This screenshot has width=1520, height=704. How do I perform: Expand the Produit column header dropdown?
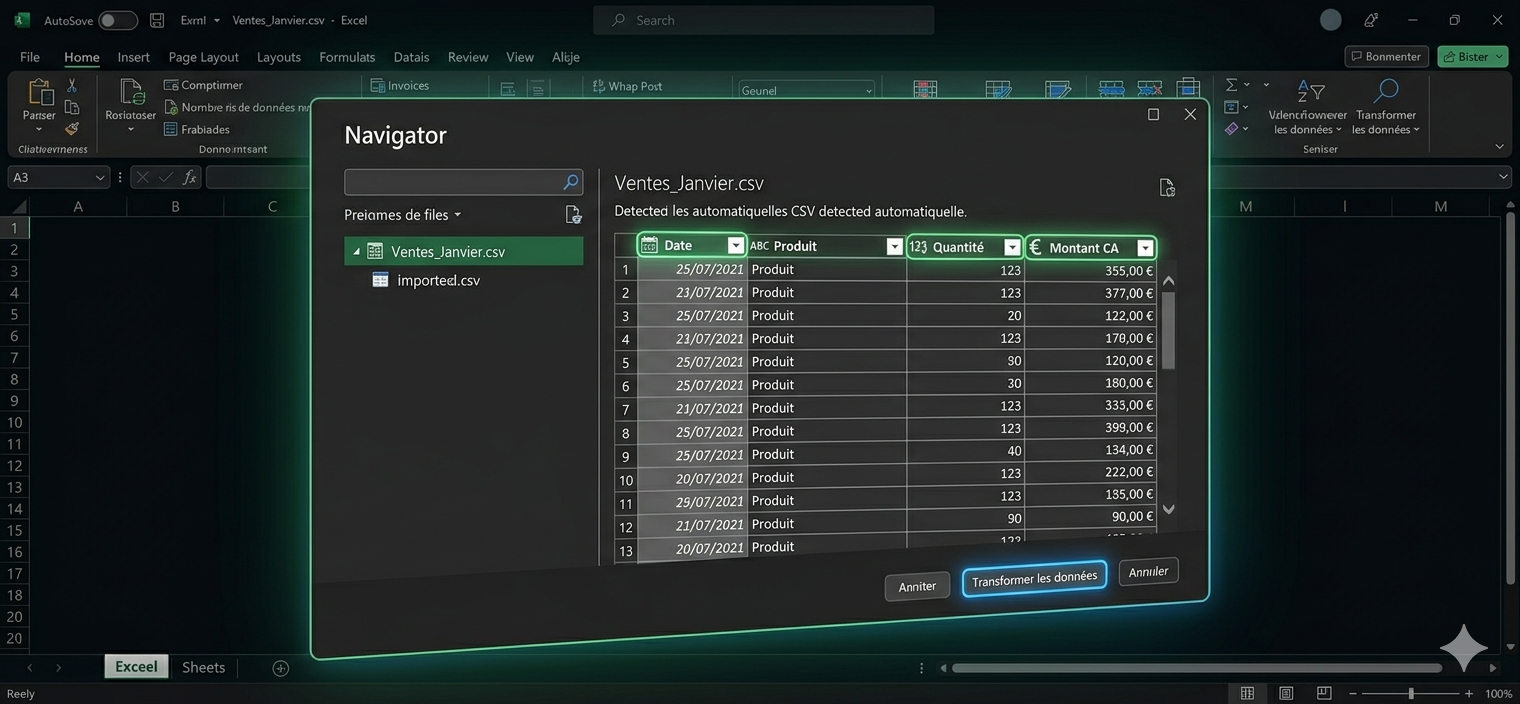pyautogui.click(x=893, y=246)
